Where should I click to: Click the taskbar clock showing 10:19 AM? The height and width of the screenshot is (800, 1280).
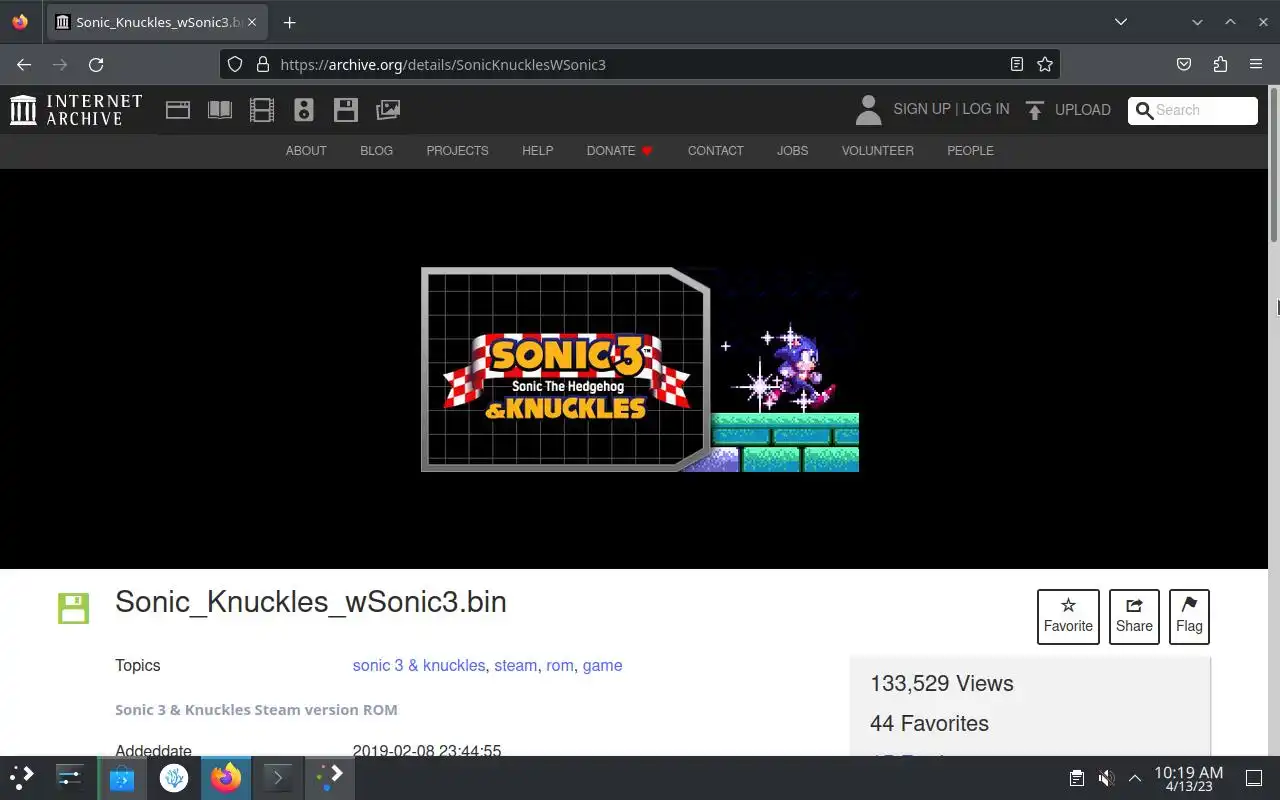click(1188, 778)
